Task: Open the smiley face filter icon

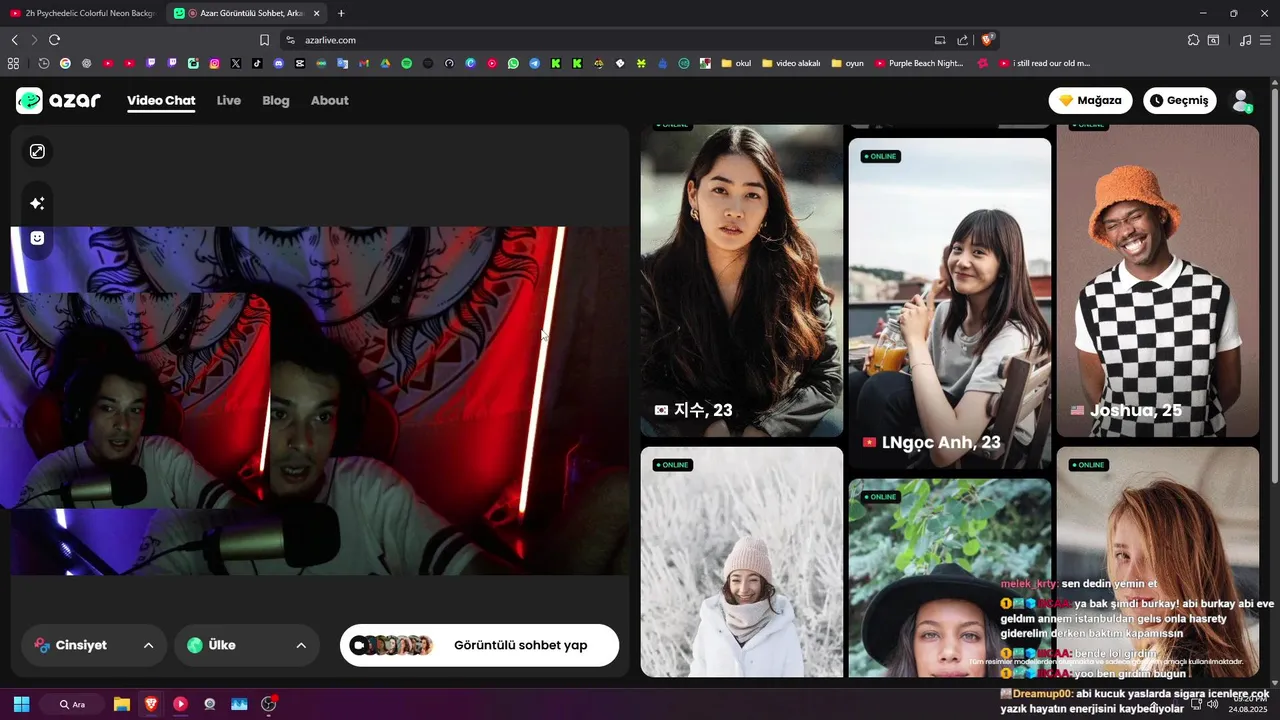Action: 37,238
